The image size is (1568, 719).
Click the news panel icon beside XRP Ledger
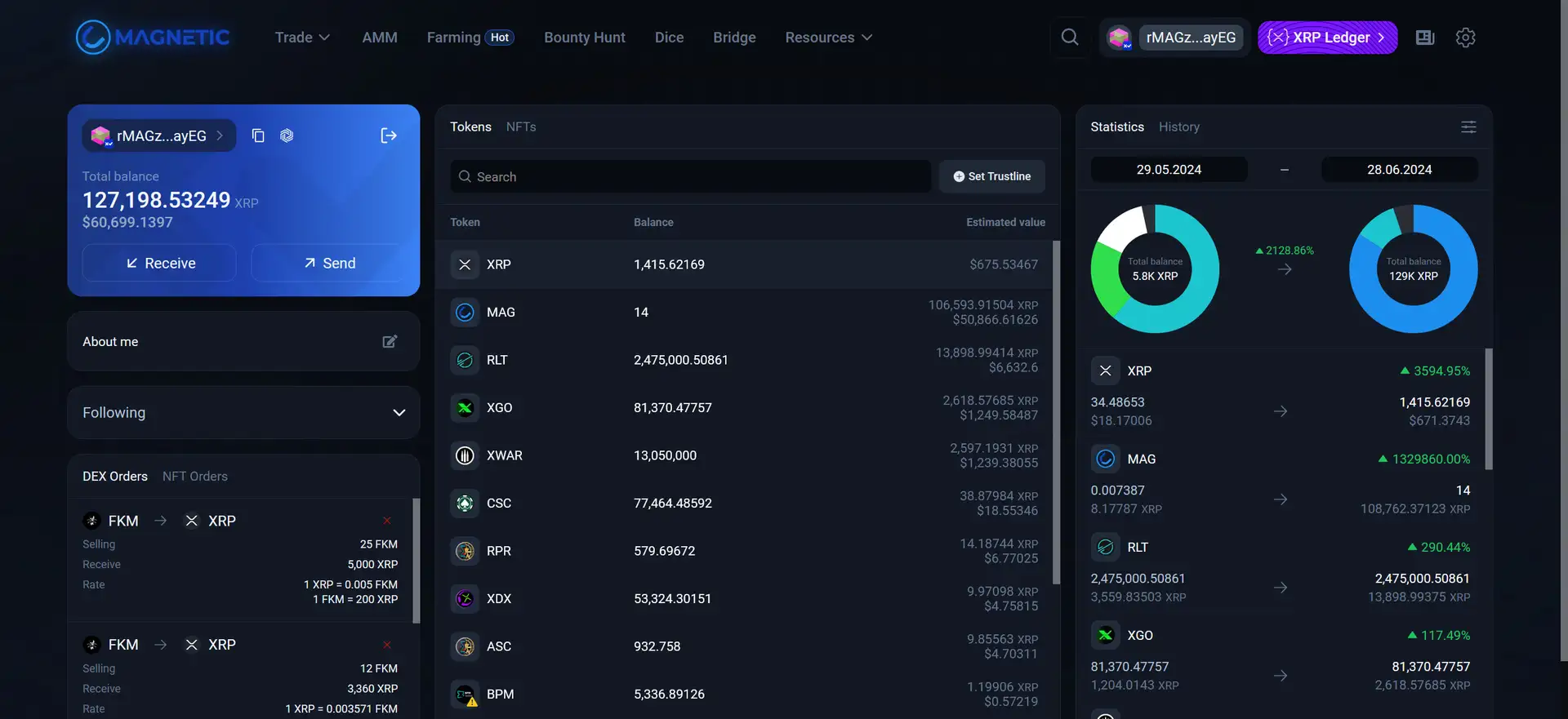(1424, 38)
